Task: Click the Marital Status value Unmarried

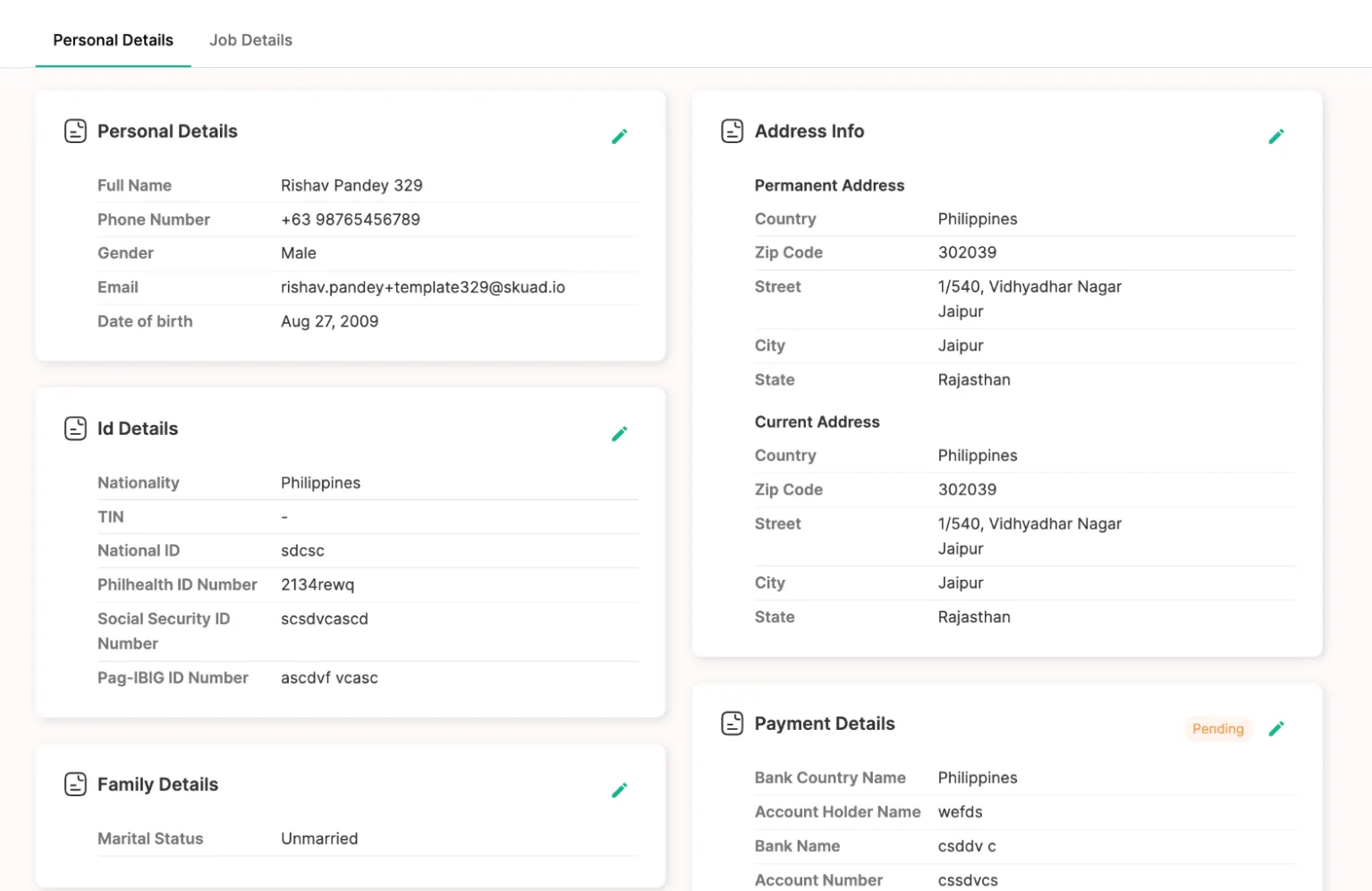Action: (x=319, y=839)
